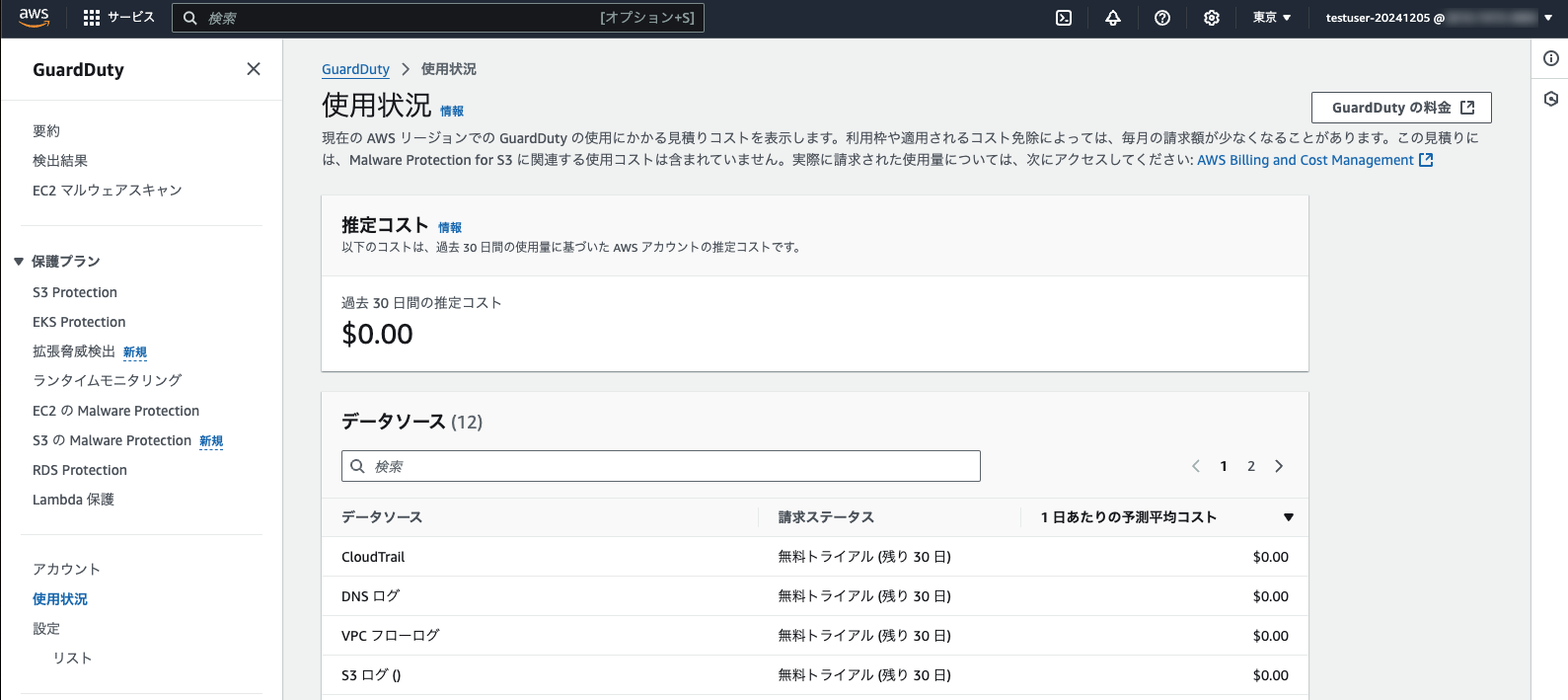Click the $0.00 estimated cost value
The width and height of the screenshot is (1568, 700).
377,334
